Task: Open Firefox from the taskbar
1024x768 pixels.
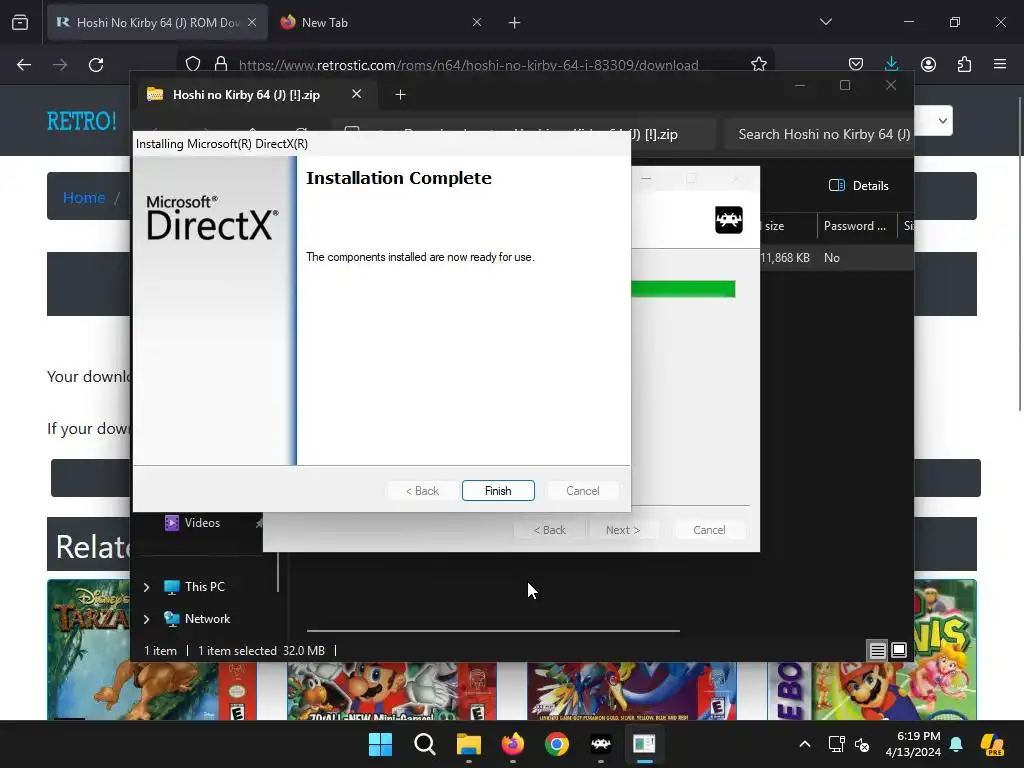Action: click(x=513, y=744)
